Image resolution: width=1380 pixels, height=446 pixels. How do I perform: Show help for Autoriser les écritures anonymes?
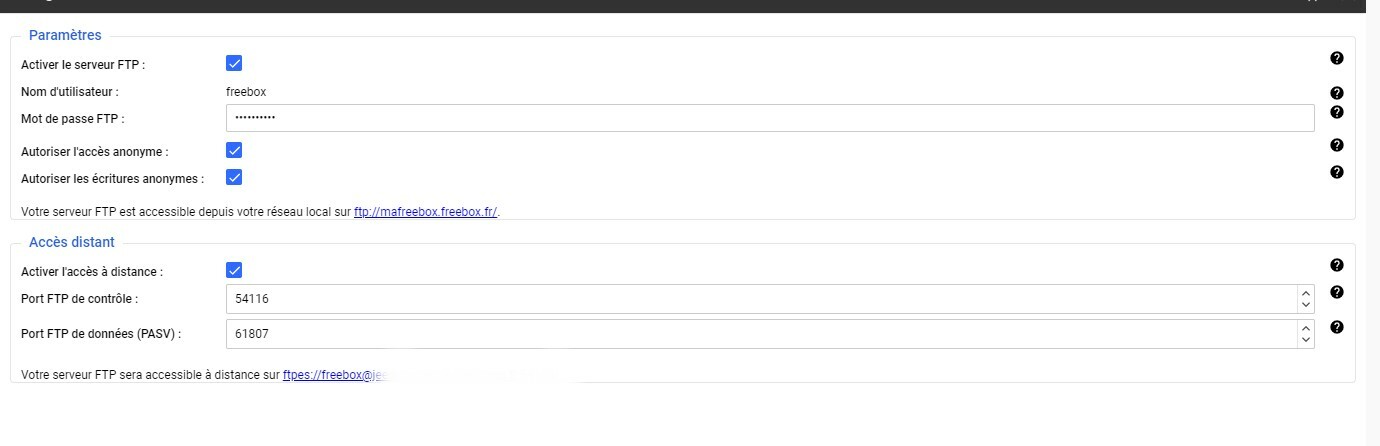pos(1336,172)
